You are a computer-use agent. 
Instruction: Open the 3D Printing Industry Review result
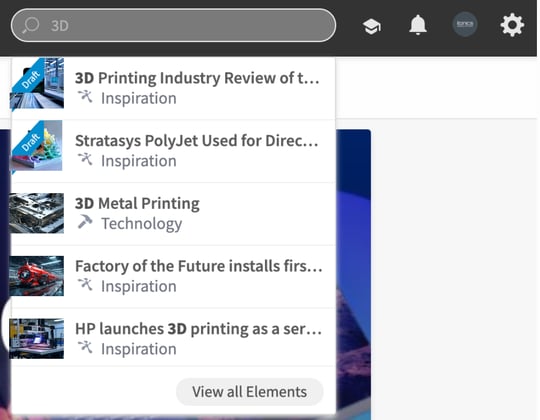(174, 88)
